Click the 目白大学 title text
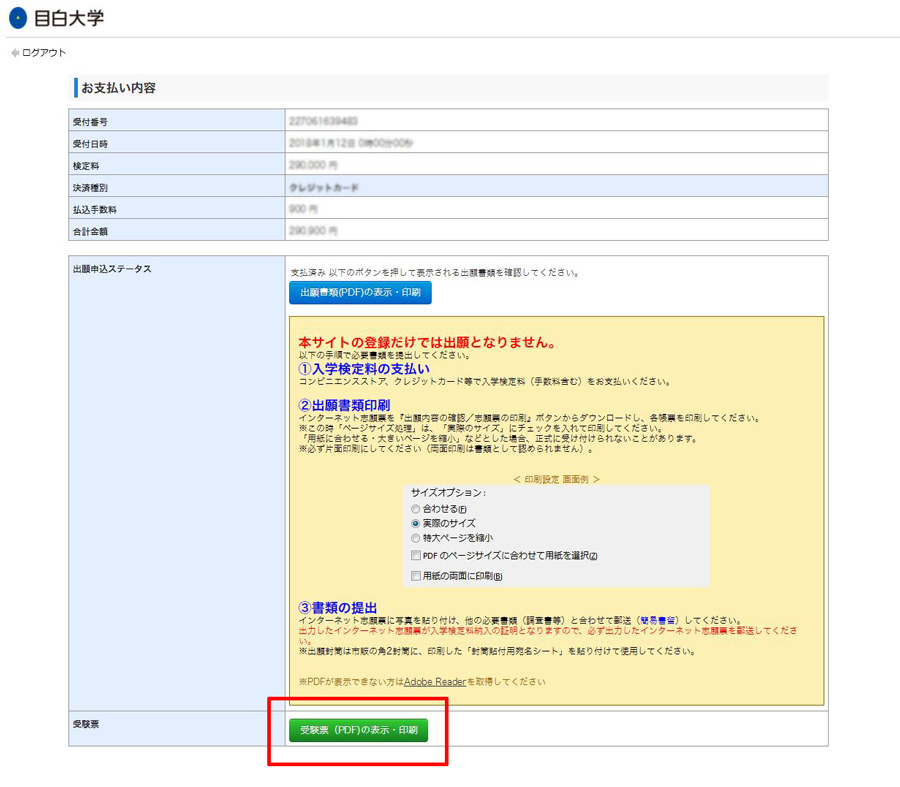This screenshot has width=900, height=787. pos(69,18)
